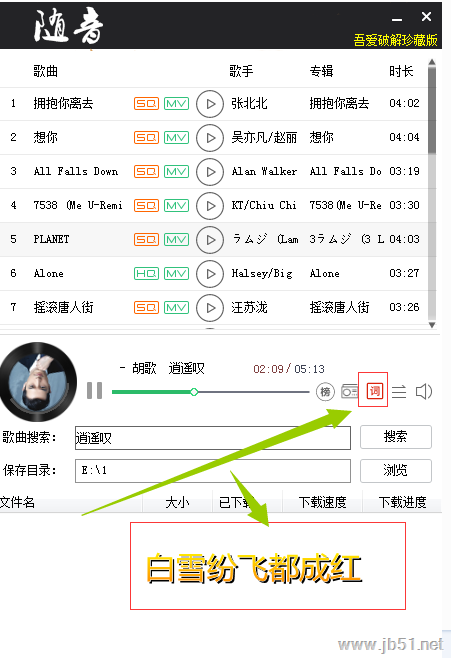Click the HQ quality badge for Alone
Viewport: 451px width, 658px height.
coord(146,274)
